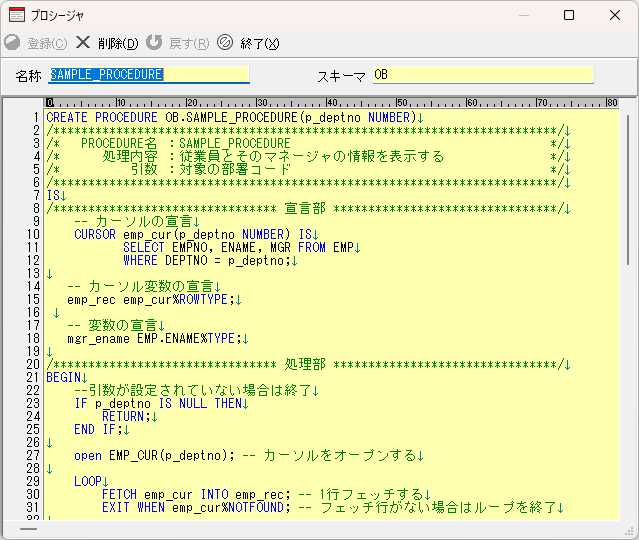
Task: Click the vertical scrollbar thumb of editor
Action: tap(628, 190)
